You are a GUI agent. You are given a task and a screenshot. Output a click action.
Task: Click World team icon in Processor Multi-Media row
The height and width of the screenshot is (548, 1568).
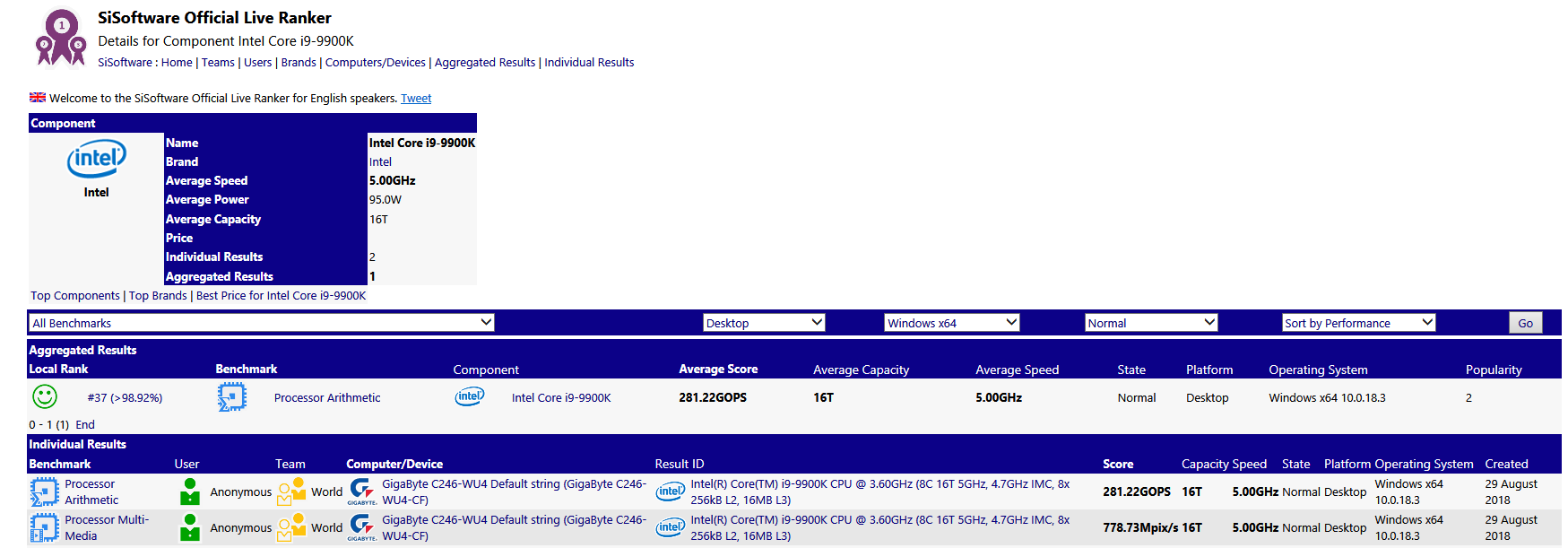point(291,527)
